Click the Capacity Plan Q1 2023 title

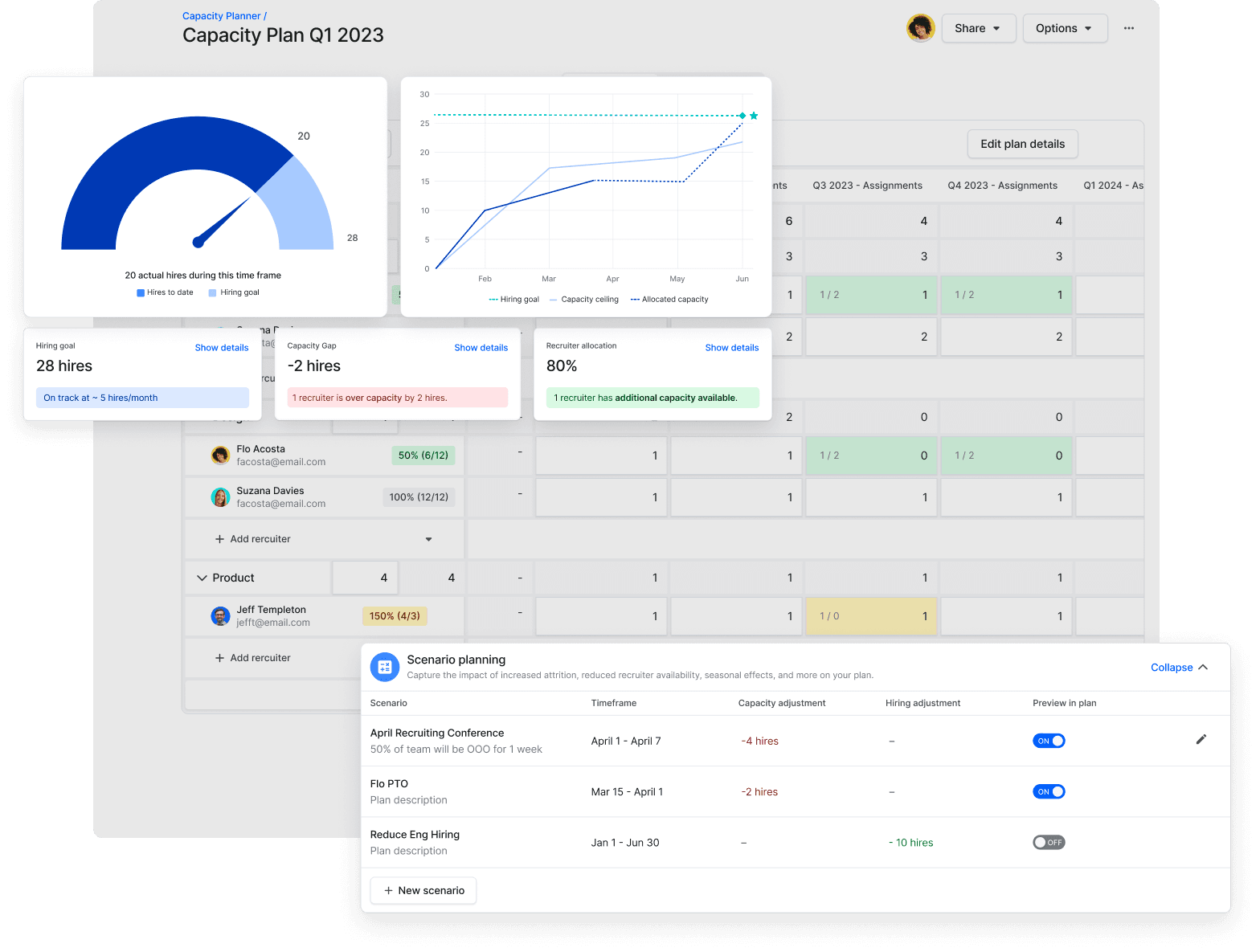283,35
